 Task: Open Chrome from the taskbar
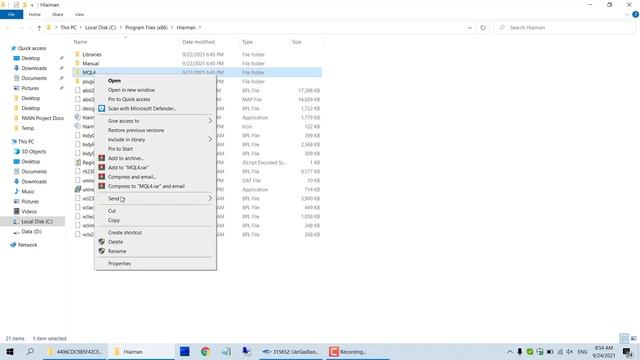(205, 351)
